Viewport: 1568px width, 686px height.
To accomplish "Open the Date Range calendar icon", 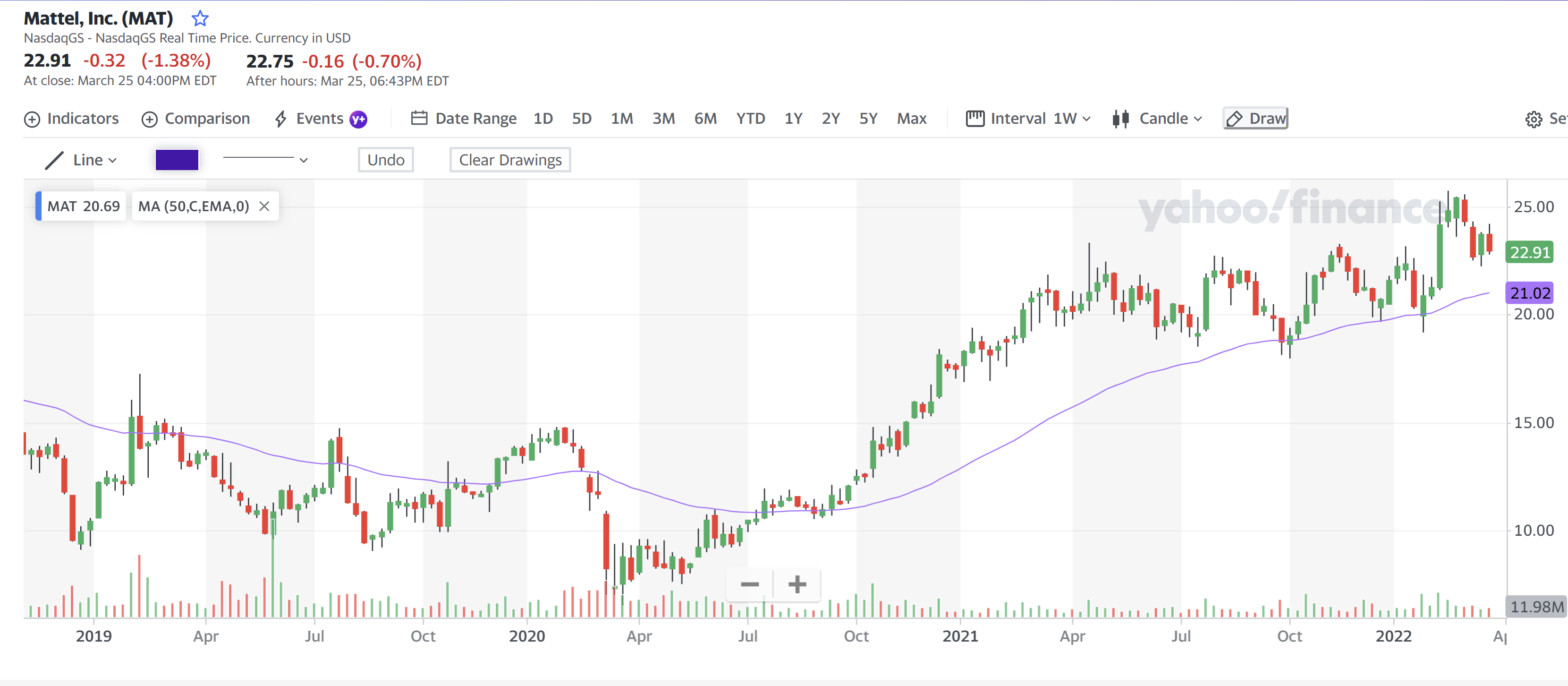I will 419,118.
